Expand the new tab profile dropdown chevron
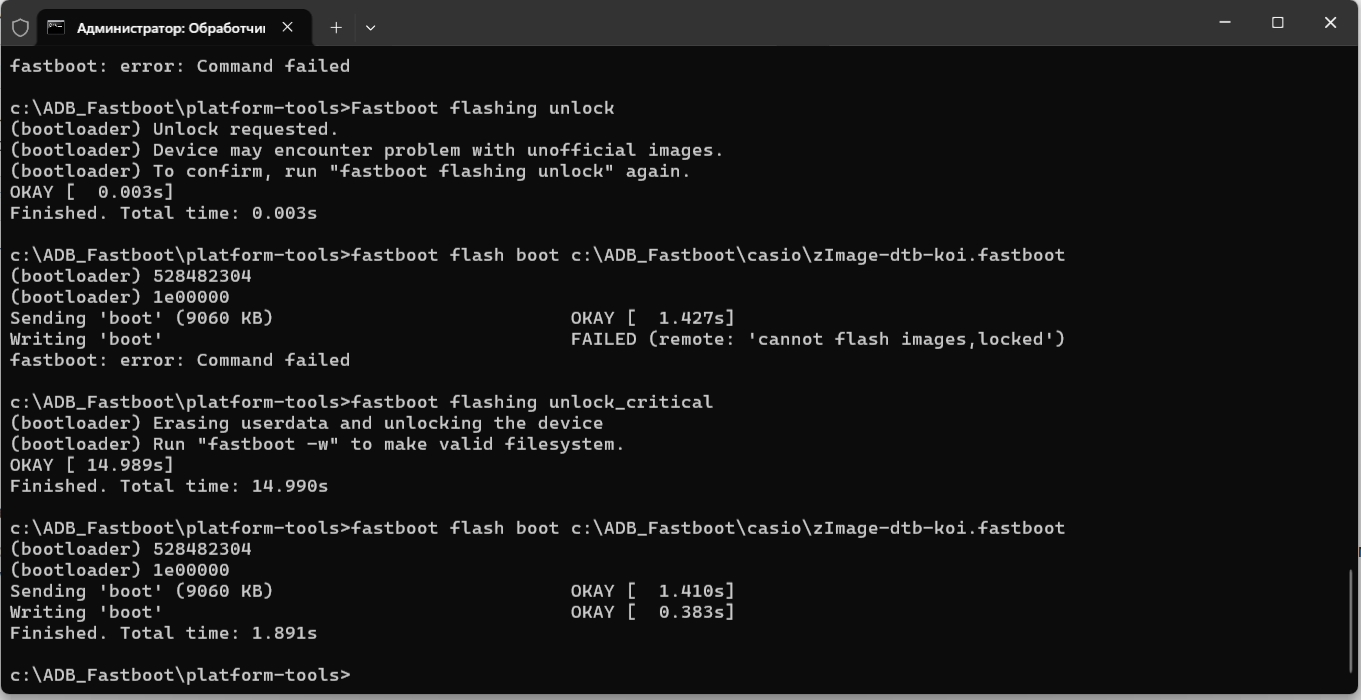Screen dimensions: 1361x700 point(370,27)
